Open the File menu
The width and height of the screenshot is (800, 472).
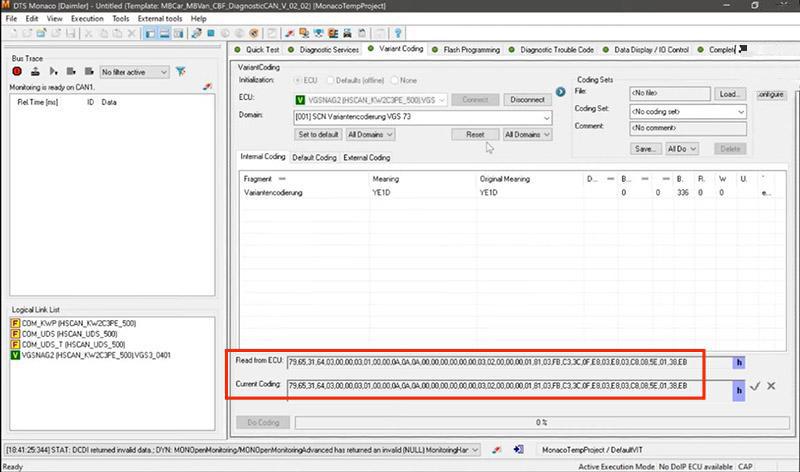point(11,18)
